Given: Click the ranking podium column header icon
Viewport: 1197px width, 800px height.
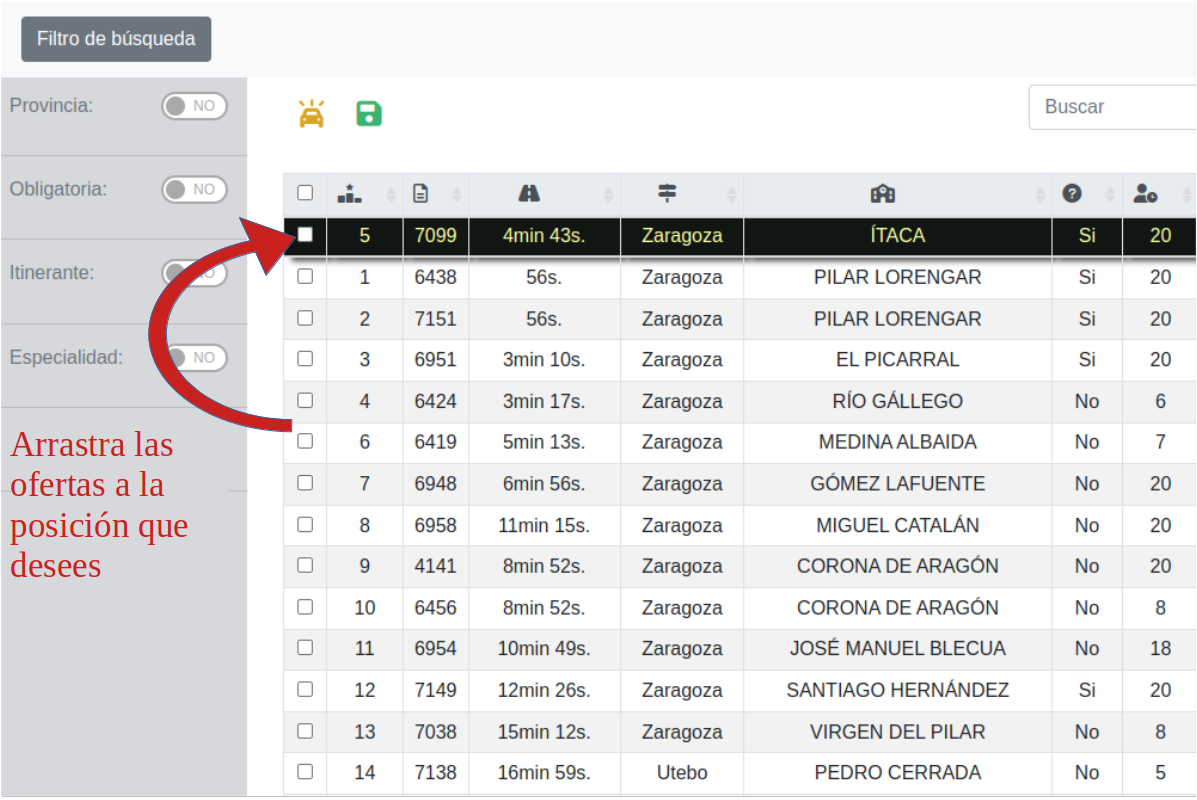Looking at the screenshot, I should 350,194.
